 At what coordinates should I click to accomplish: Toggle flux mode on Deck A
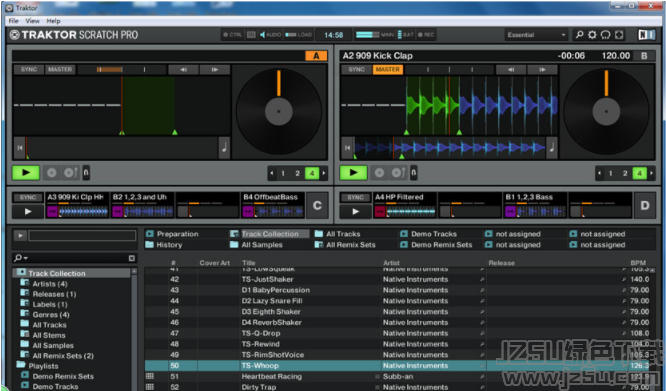click(x=86, y=173)
